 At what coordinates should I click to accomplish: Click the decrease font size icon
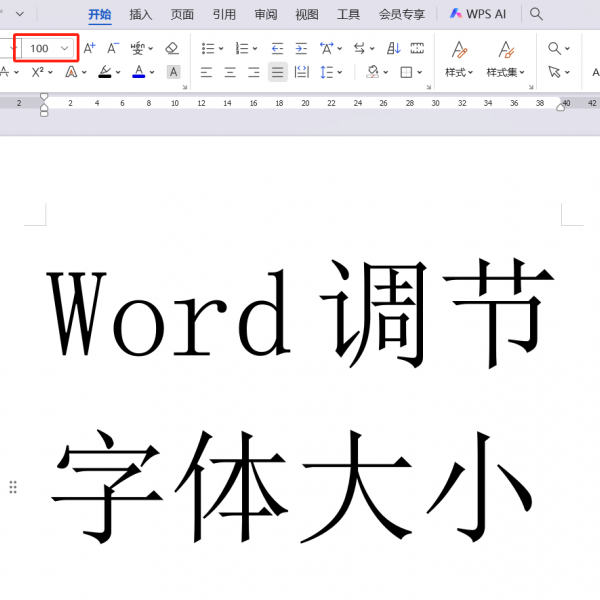pos(113,48)
